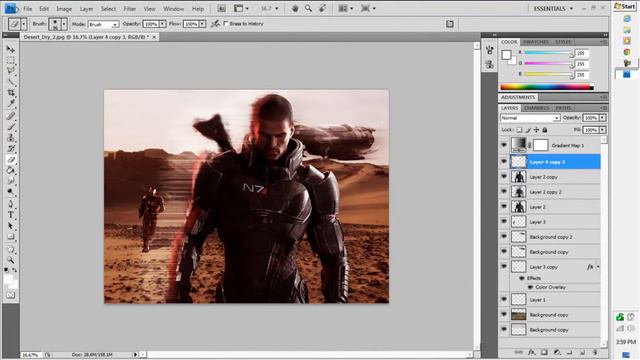Viewport: 640px width, 360px height.
Task: Open the Essentials workspace dropdown
Action: tap(553, 8)
